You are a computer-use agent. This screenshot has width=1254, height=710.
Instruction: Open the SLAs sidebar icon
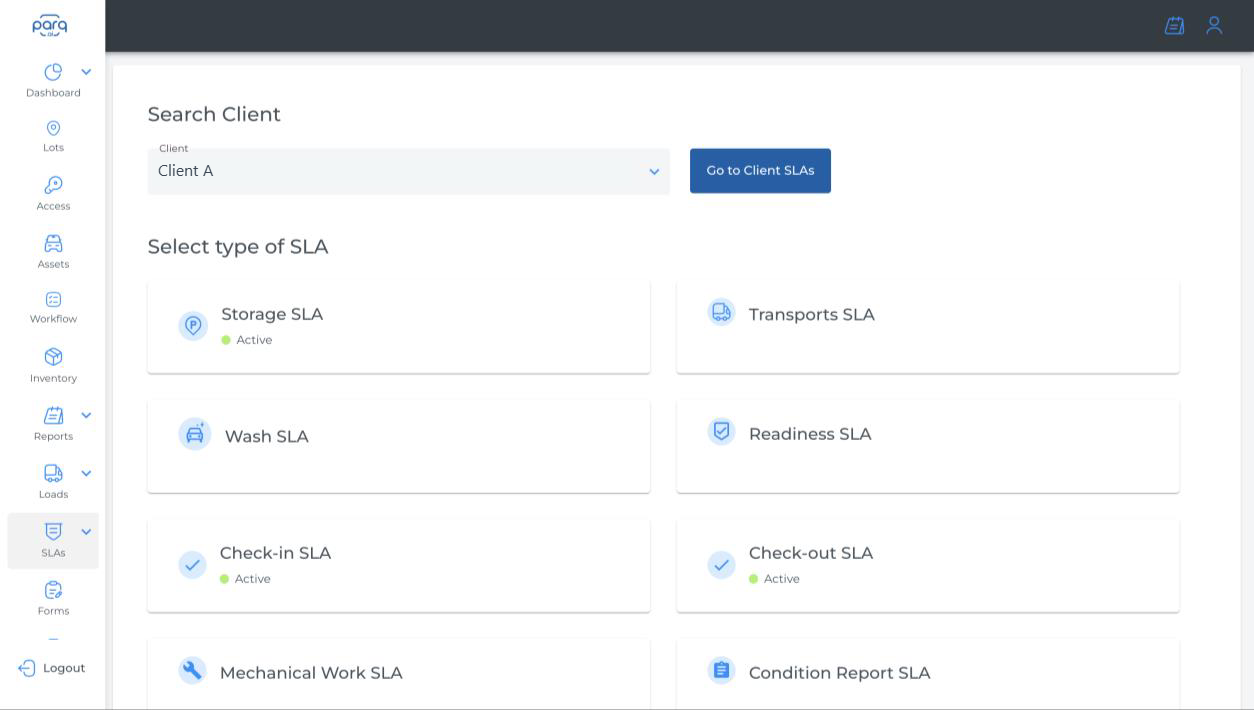click(x=53, y=531)
